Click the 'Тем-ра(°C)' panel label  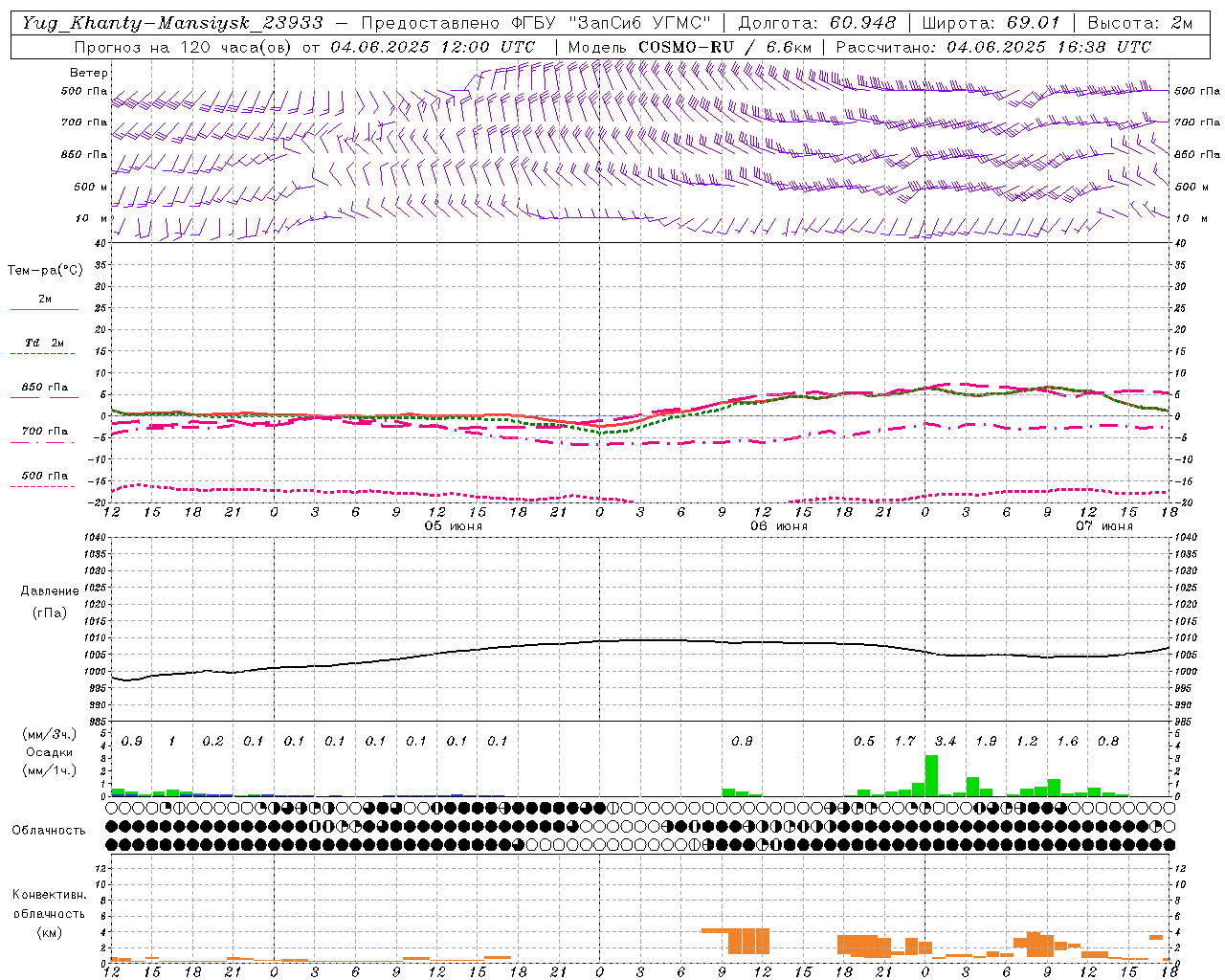(x=45, y=271)
